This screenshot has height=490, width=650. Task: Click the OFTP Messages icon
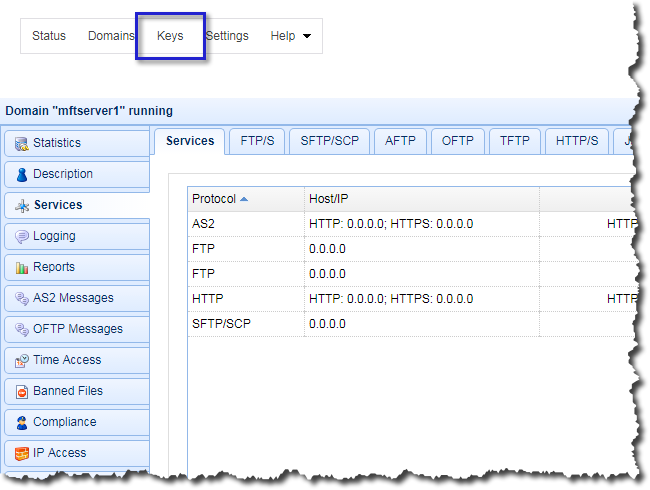(22, 330)
